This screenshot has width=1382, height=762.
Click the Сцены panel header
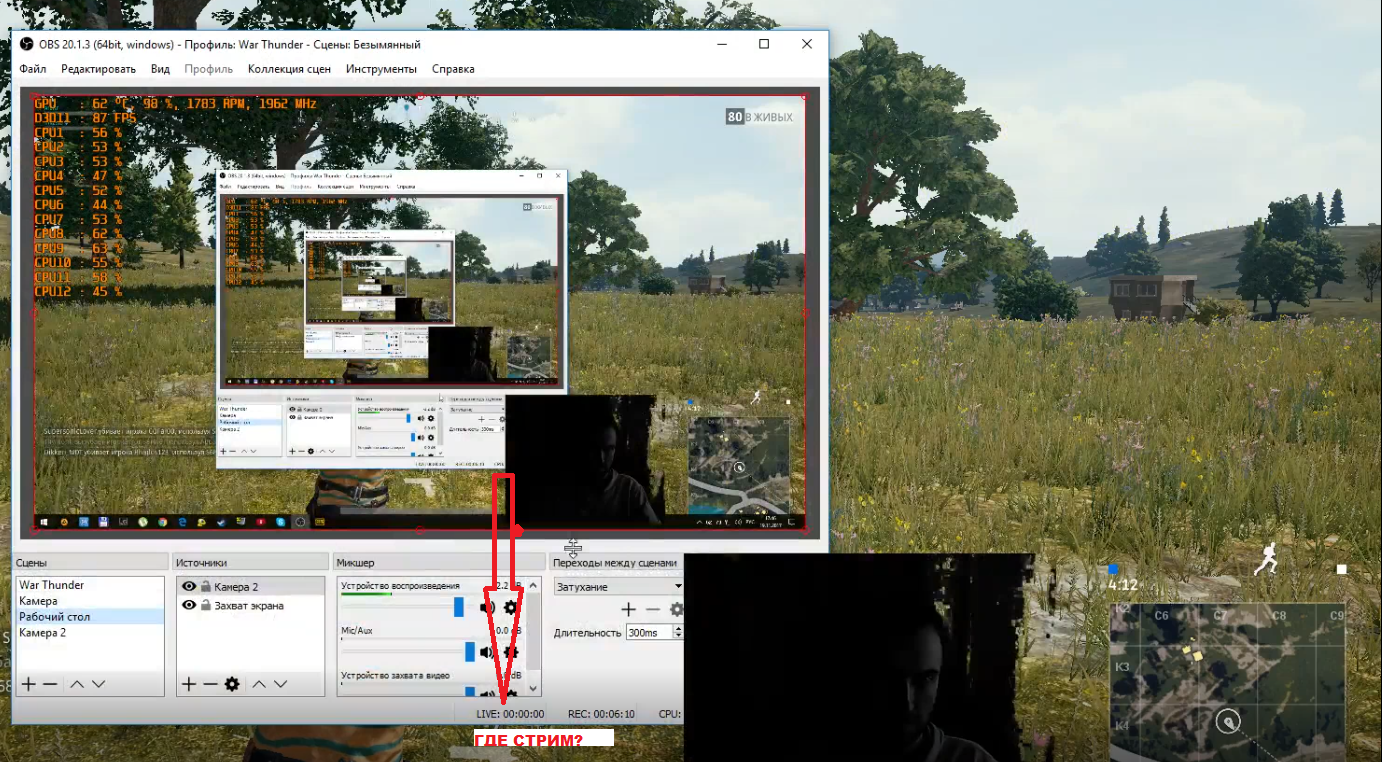pos(90,562)
